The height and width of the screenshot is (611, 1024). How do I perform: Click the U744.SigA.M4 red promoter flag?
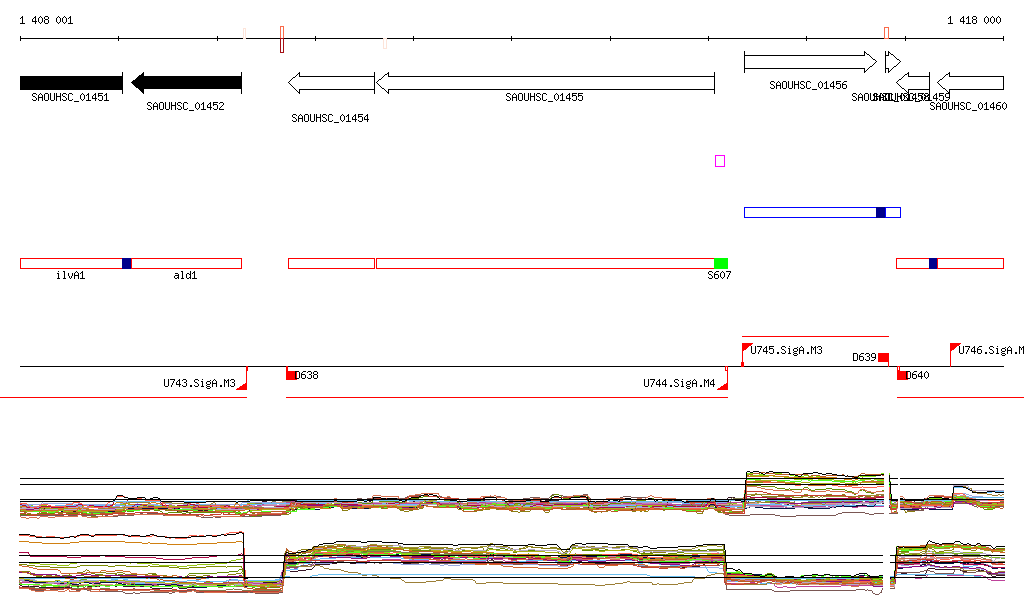pyautogui.click(x=722, y=386)
